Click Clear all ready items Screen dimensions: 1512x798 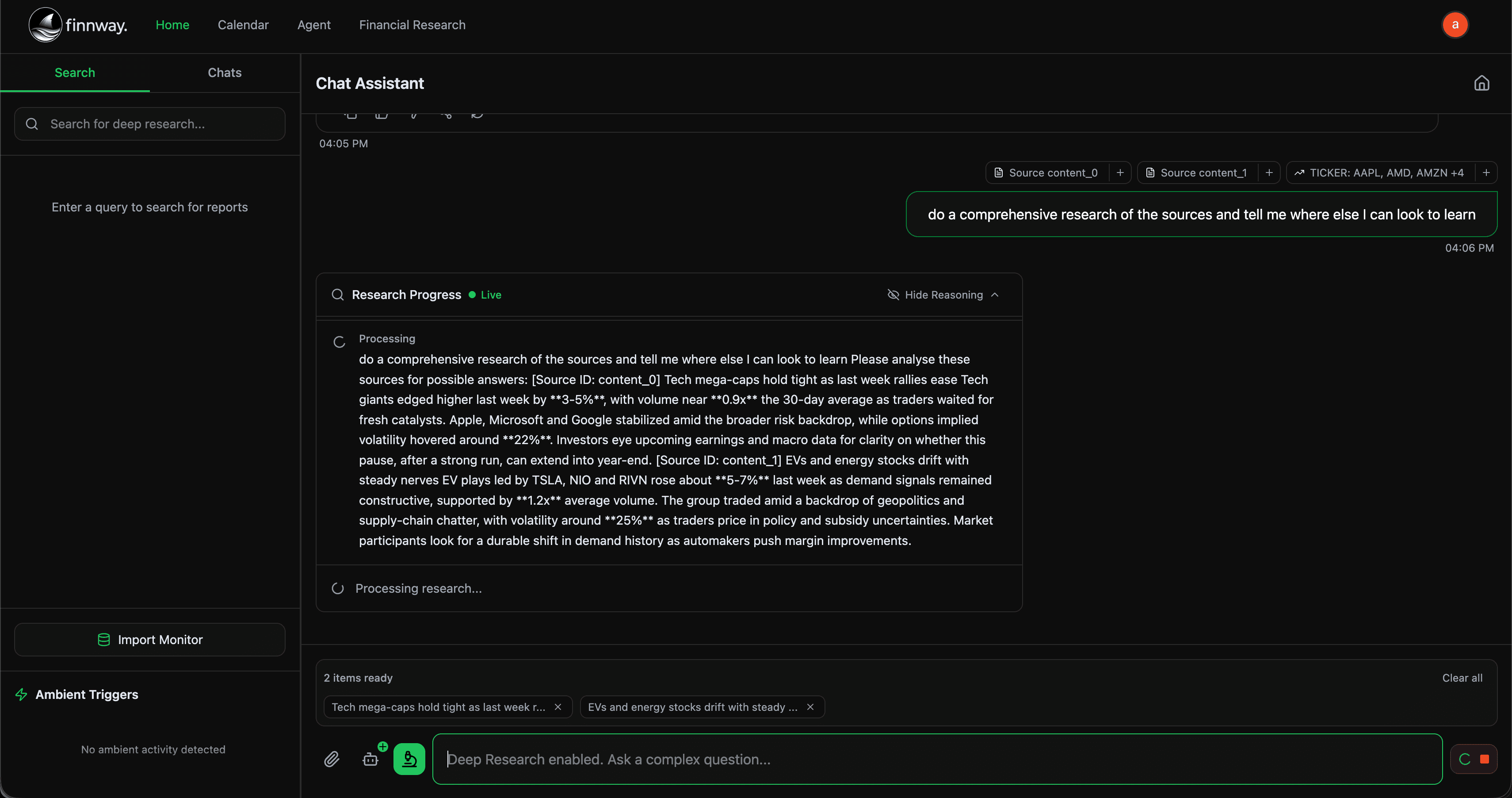coord(1462,678)
